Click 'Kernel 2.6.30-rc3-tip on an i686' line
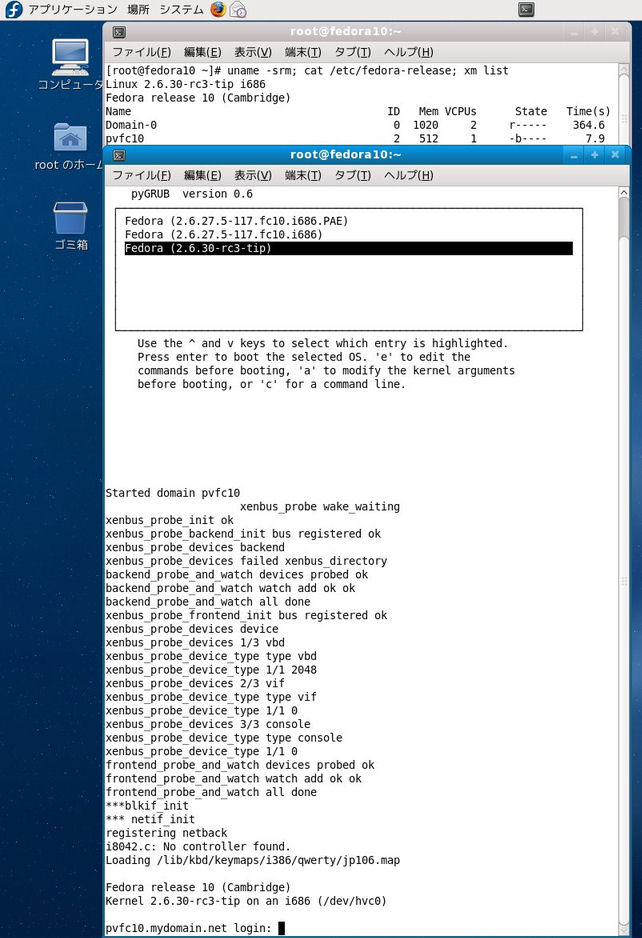Screen dimensions: 642x938 pyautogui.click(x=246, y=901)
